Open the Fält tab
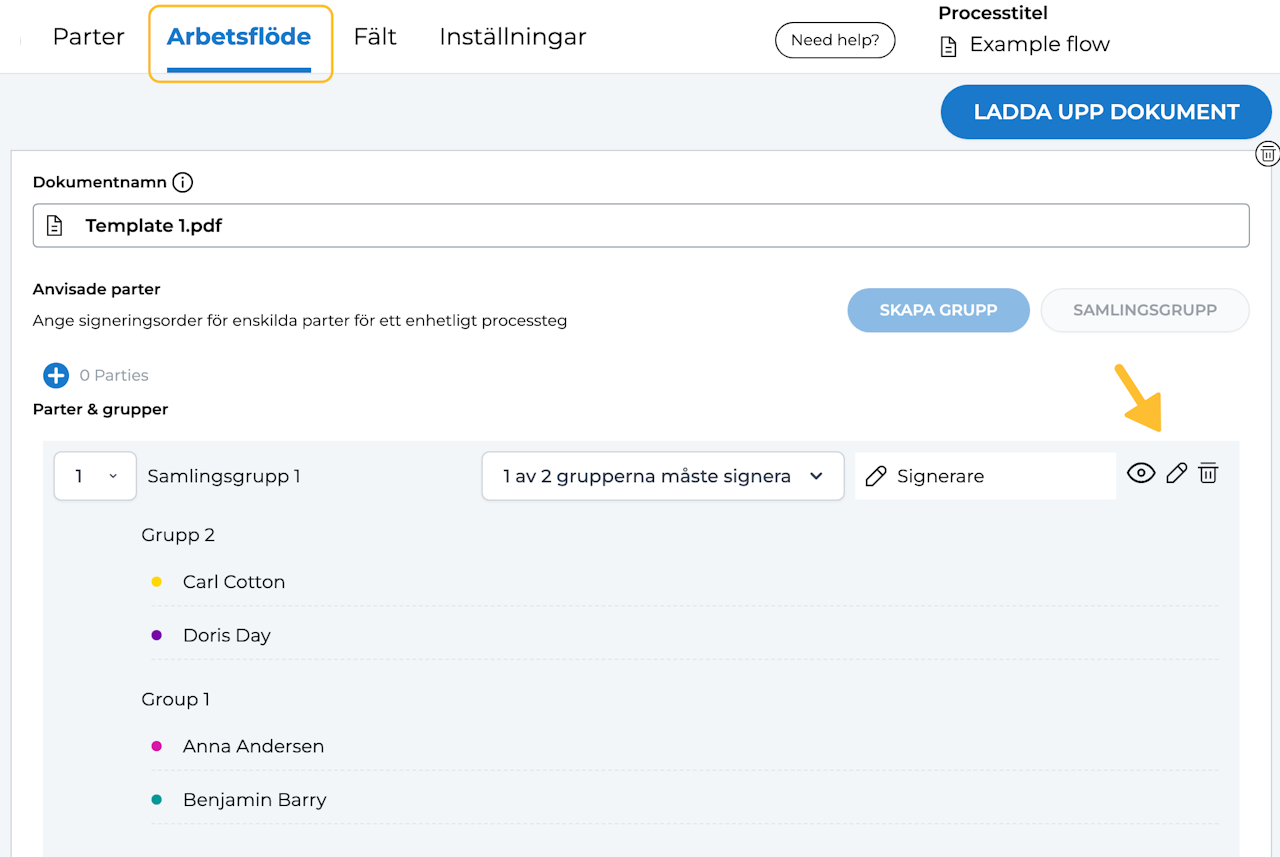This screenshot has width=1280, height=857. pyautogui.click(x=375, y=38)
